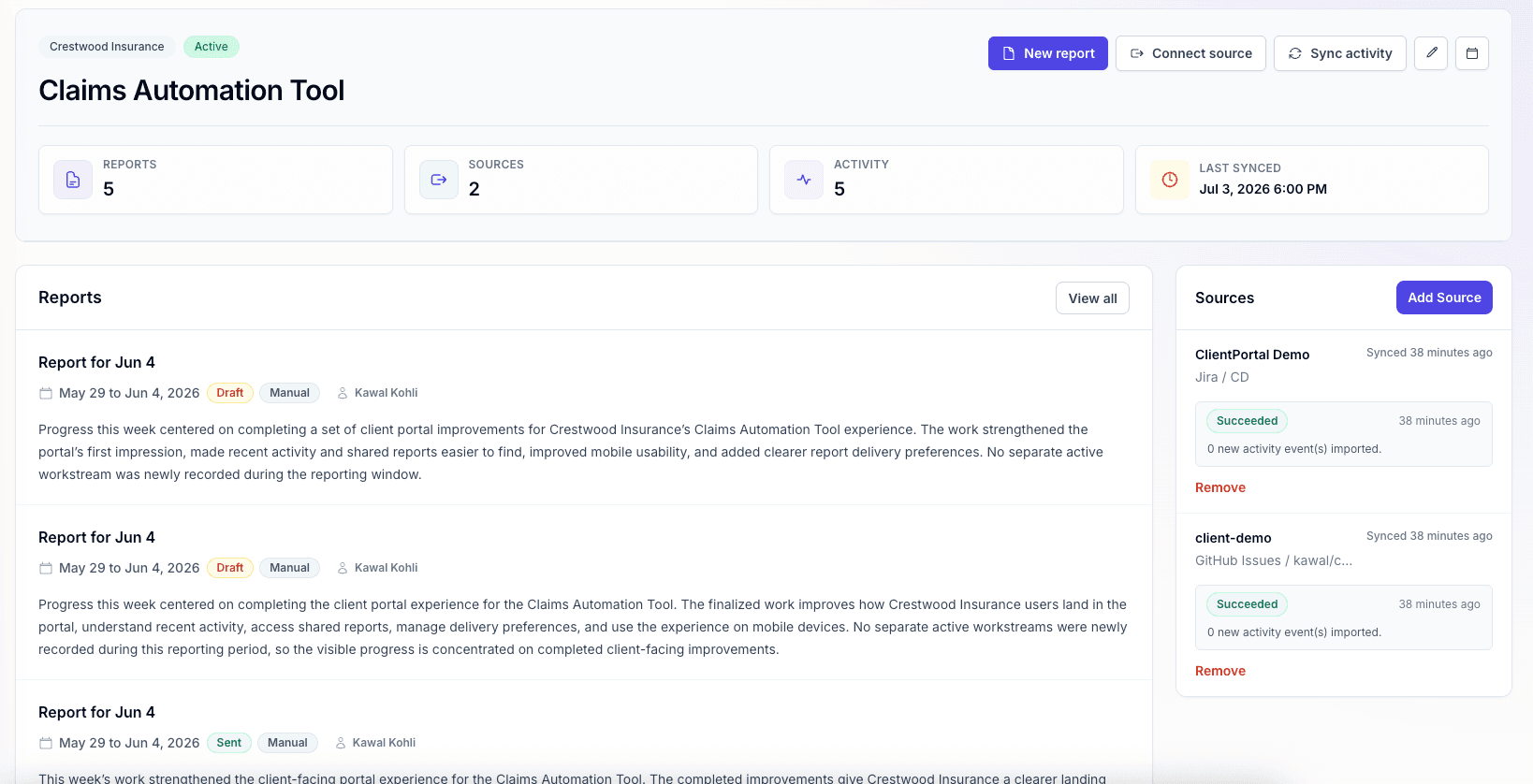Screen dimensions: 1533x784
Task: Click the calendar icon on first report date
Action: tap(45, 393)
